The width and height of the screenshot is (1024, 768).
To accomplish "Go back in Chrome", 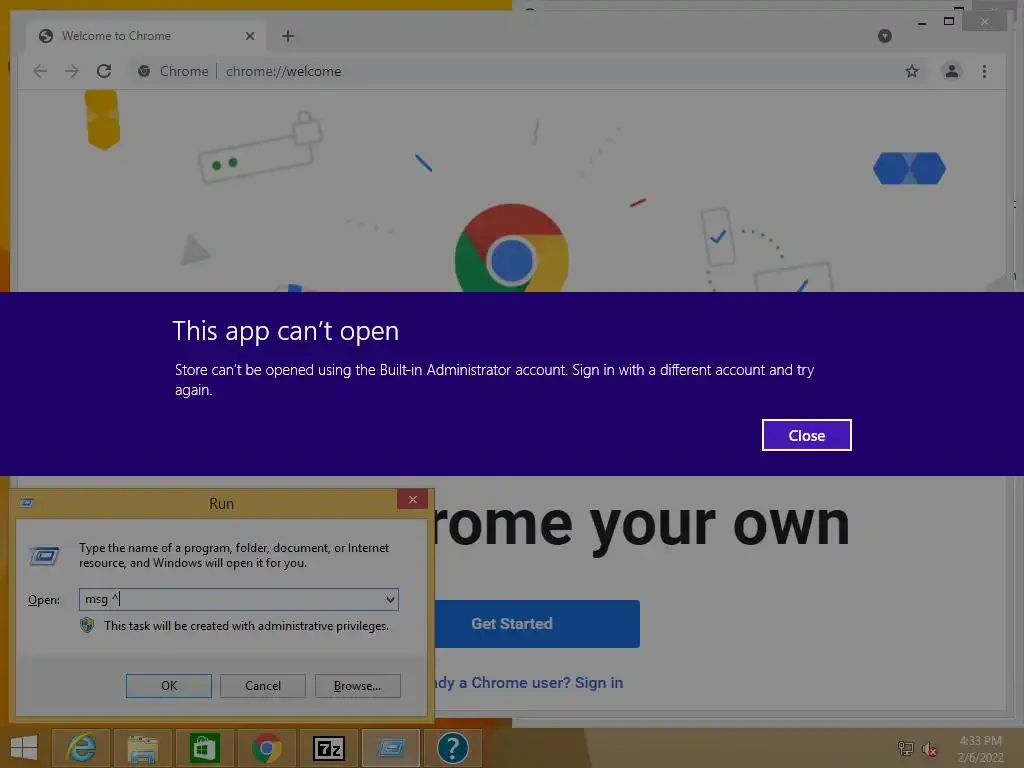I will (x=40, y=71).
